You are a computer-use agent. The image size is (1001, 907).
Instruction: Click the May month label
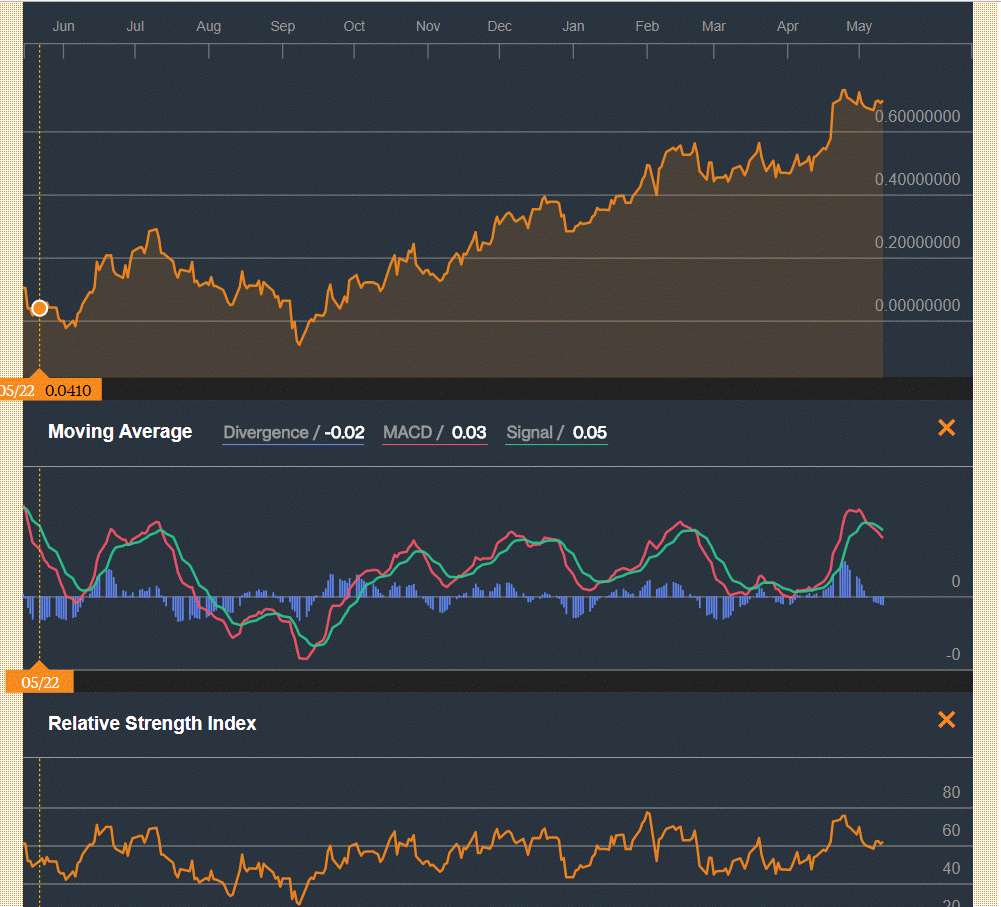(859, 27)
